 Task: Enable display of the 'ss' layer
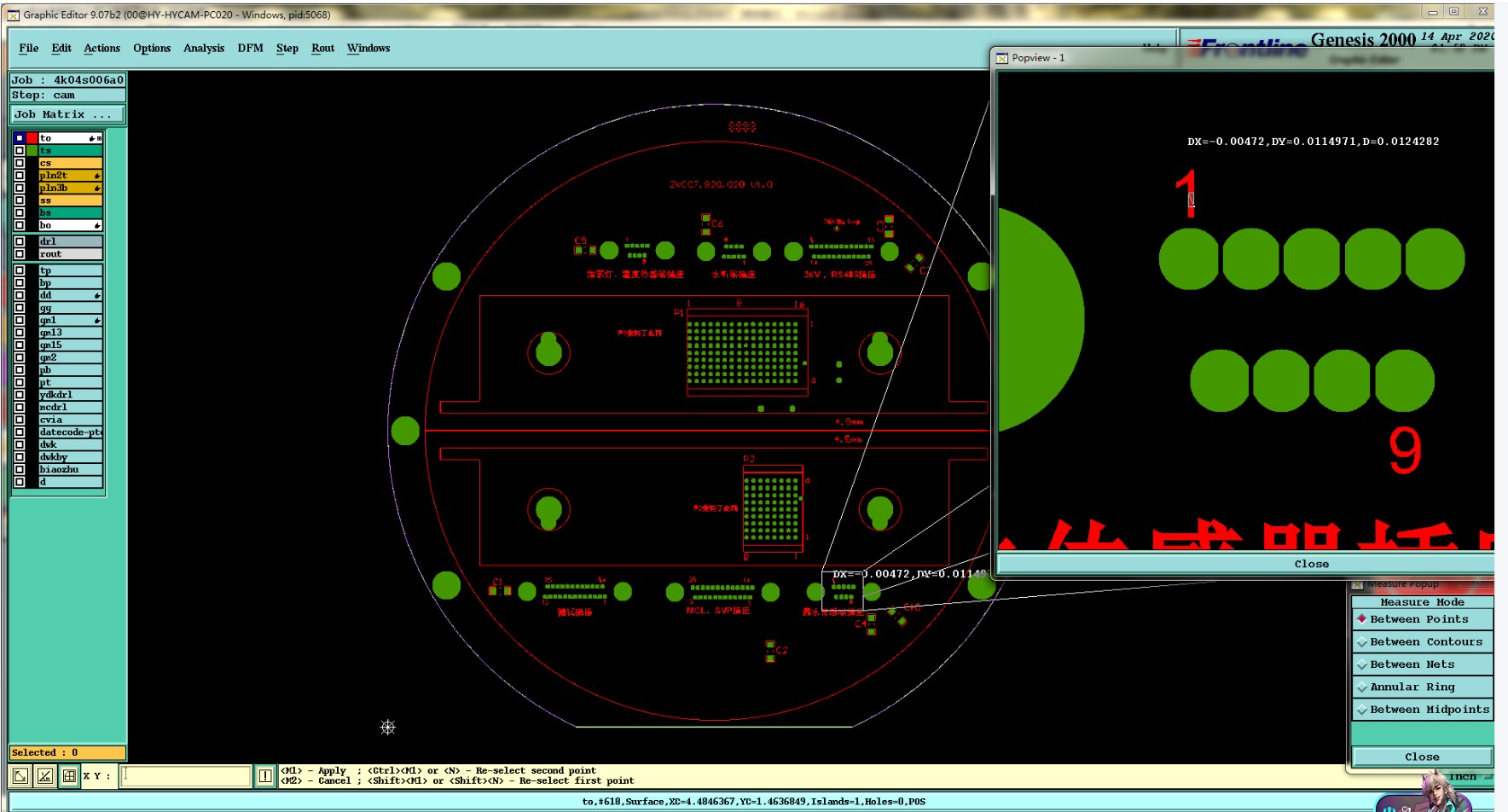click(x=20, y=200)
